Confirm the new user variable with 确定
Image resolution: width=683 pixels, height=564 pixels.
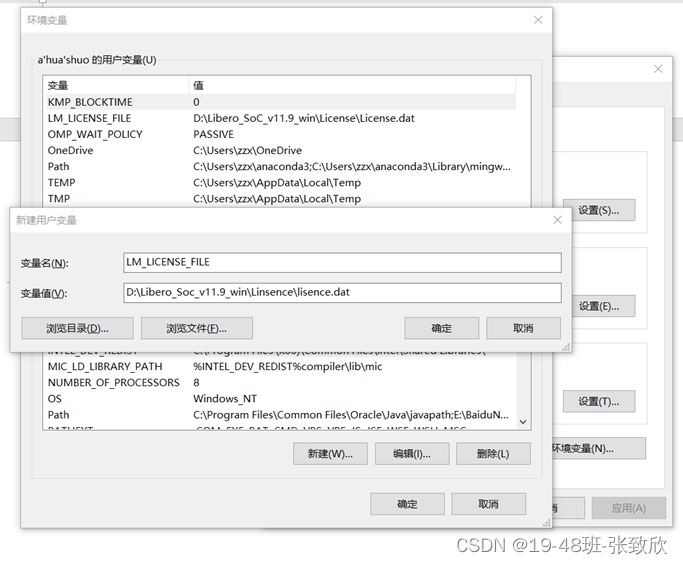(x=441, y=328)
